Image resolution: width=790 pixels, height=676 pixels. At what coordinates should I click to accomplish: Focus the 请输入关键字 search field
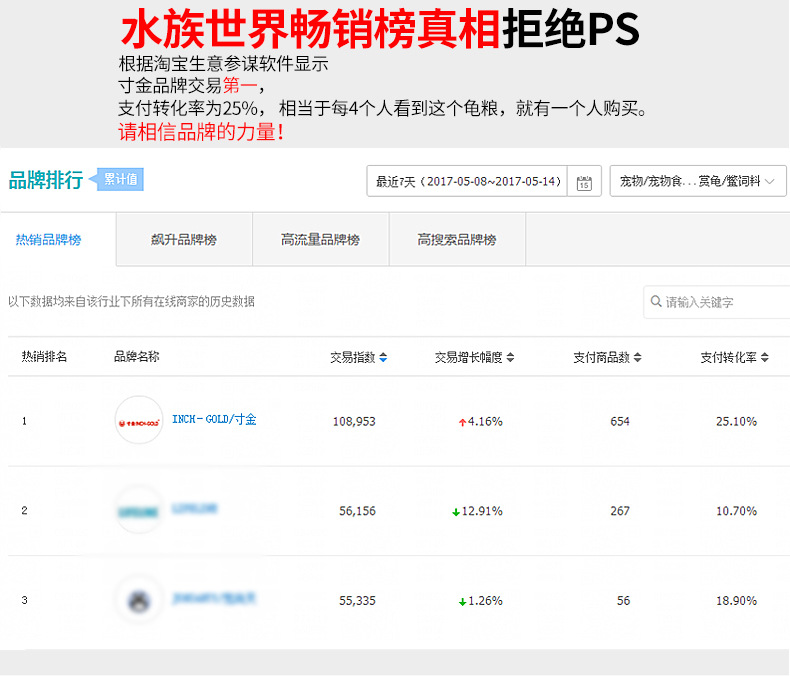(x=716, y=302)
